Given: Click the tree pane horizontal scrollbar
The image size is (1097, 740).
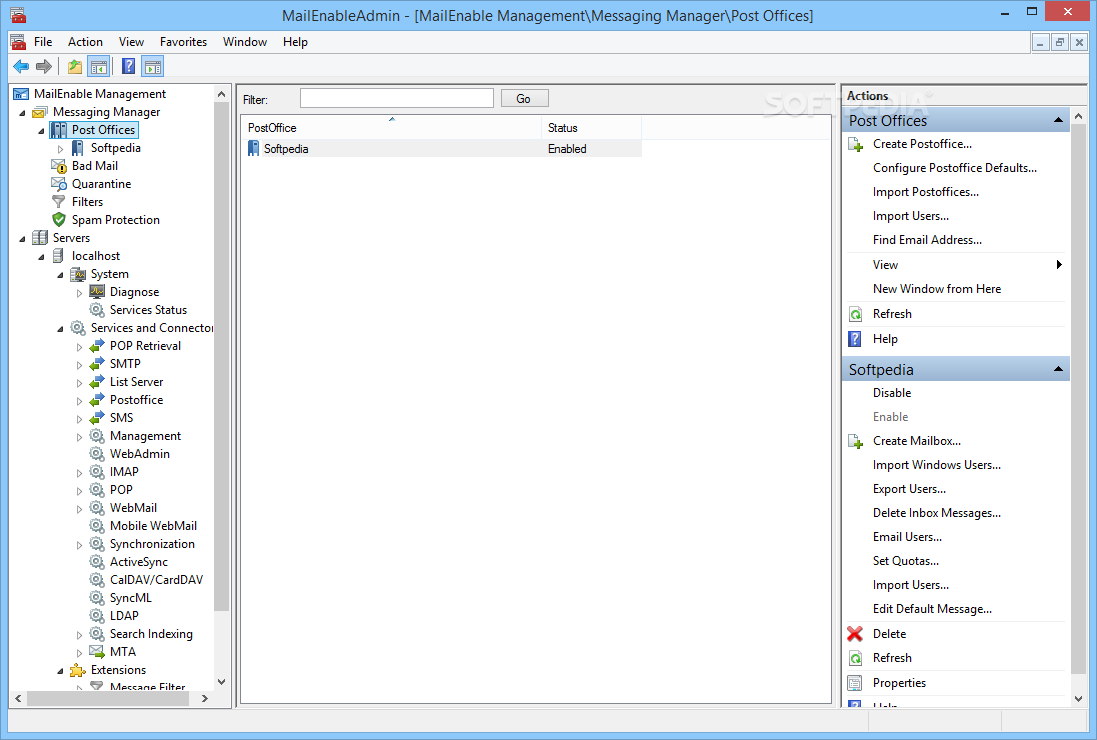Looking at the screenshot, I should point(108,698).
